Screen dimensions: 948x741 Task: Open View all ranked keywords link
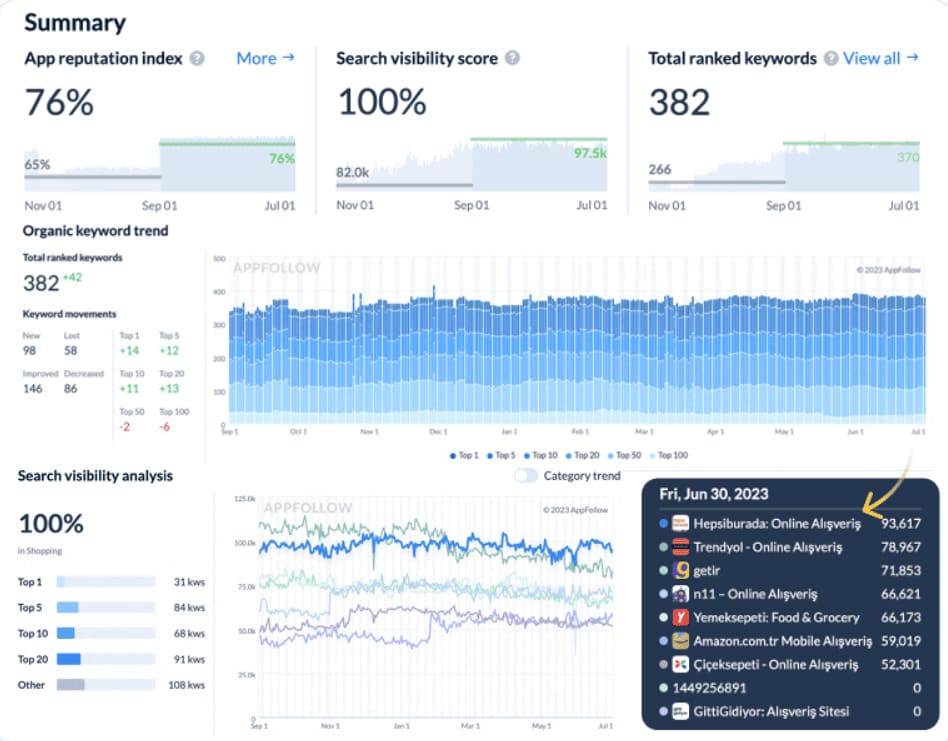point(881,58)
